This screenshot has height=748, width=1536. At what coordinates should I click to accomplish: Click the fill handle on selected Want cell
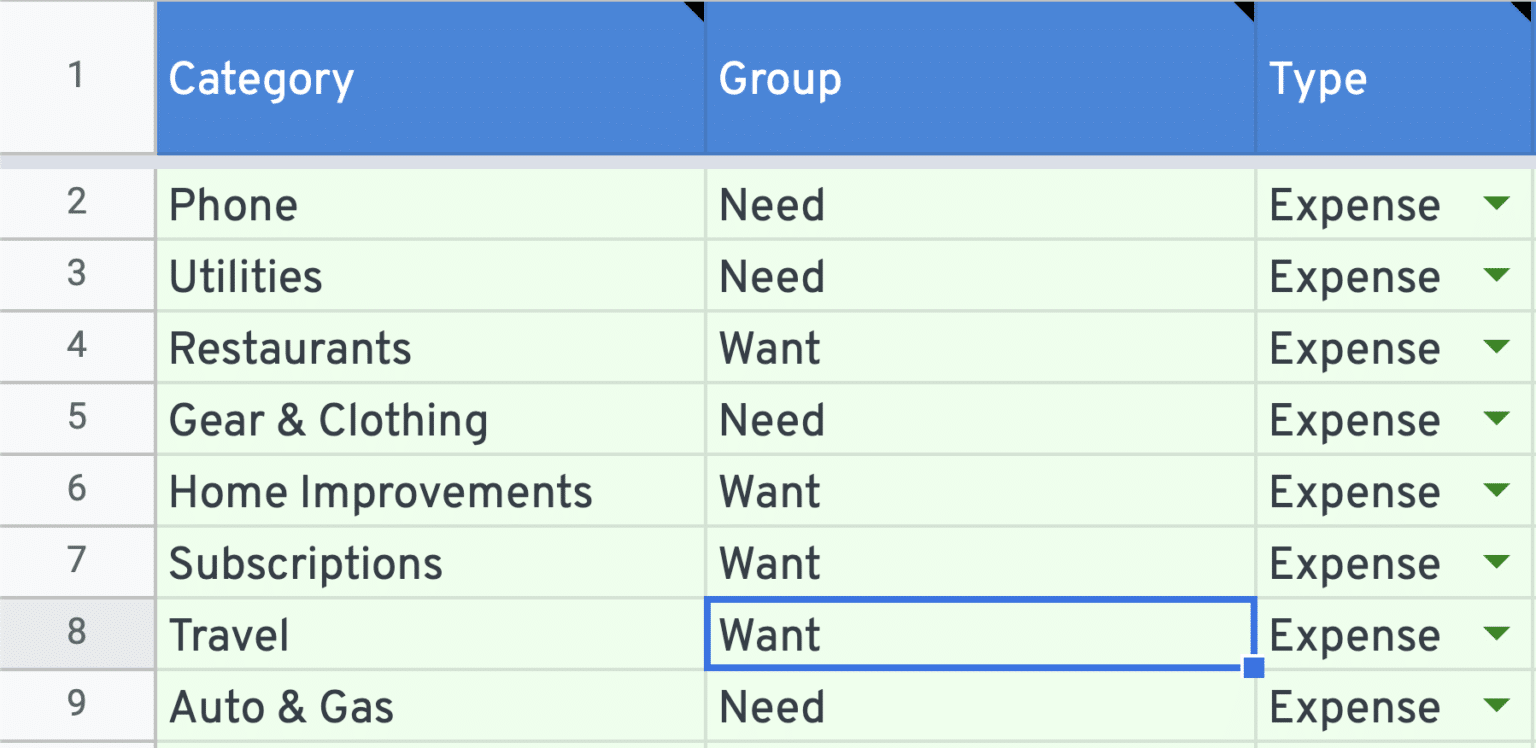[1254, 667]
